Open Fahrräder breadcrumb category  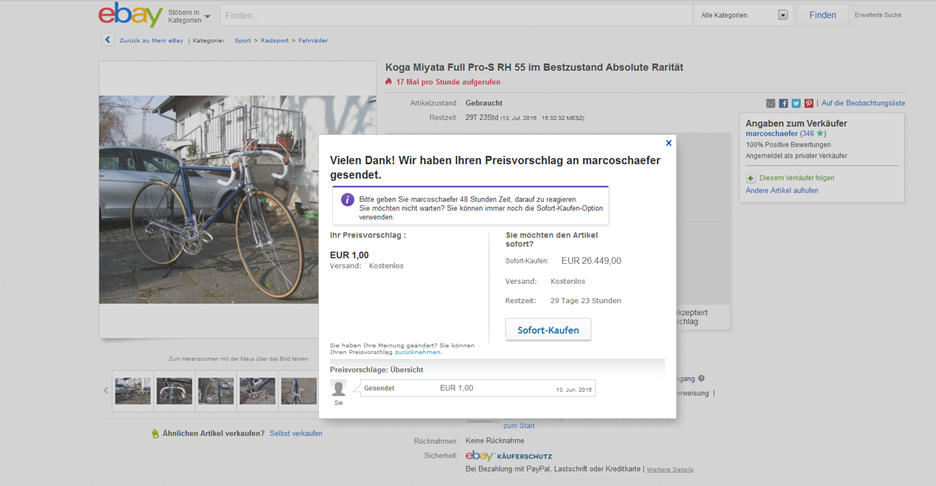click(313, 40)
